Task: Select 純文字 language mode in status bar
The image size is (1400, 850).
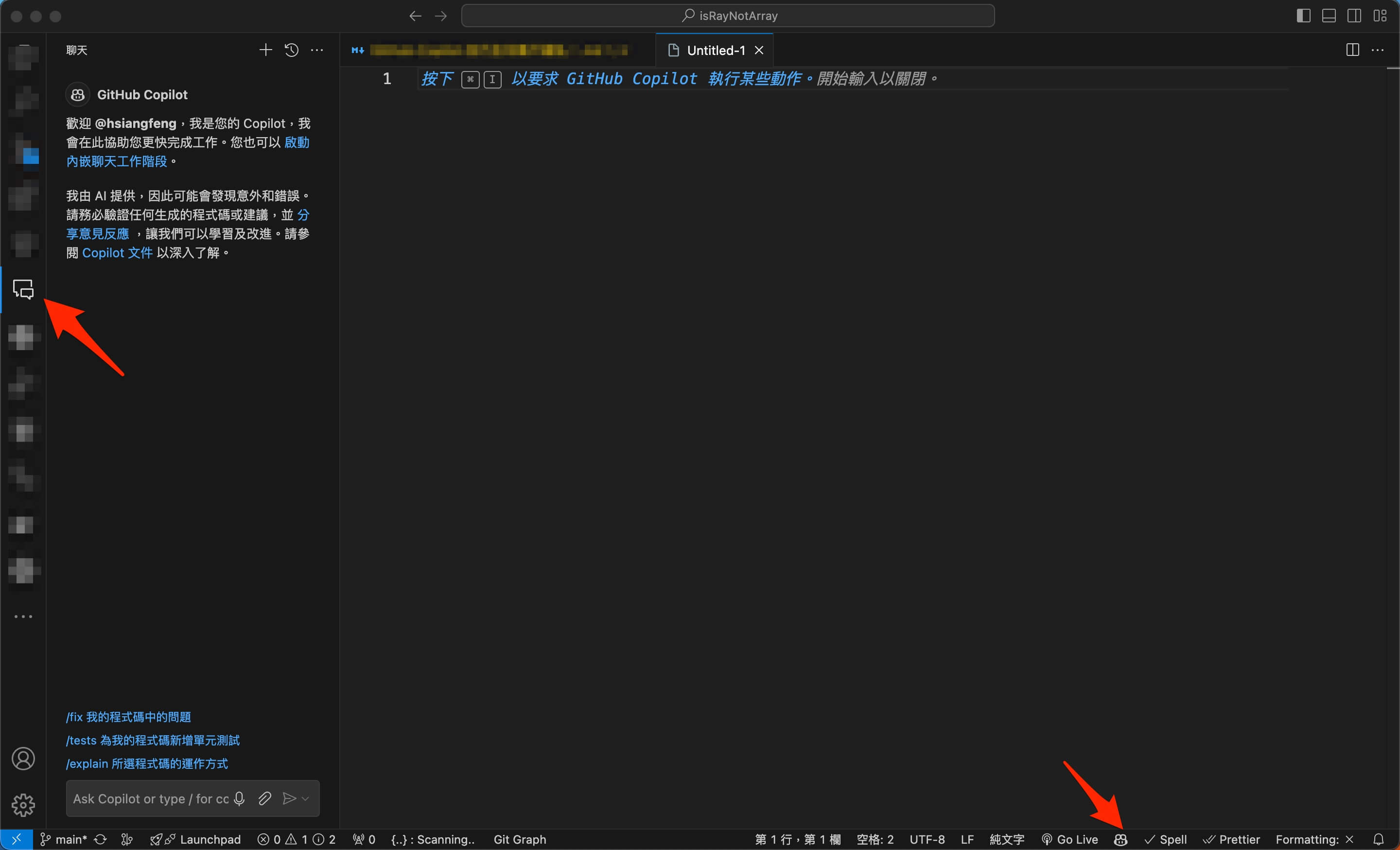Action: [x=1006, y=839]
